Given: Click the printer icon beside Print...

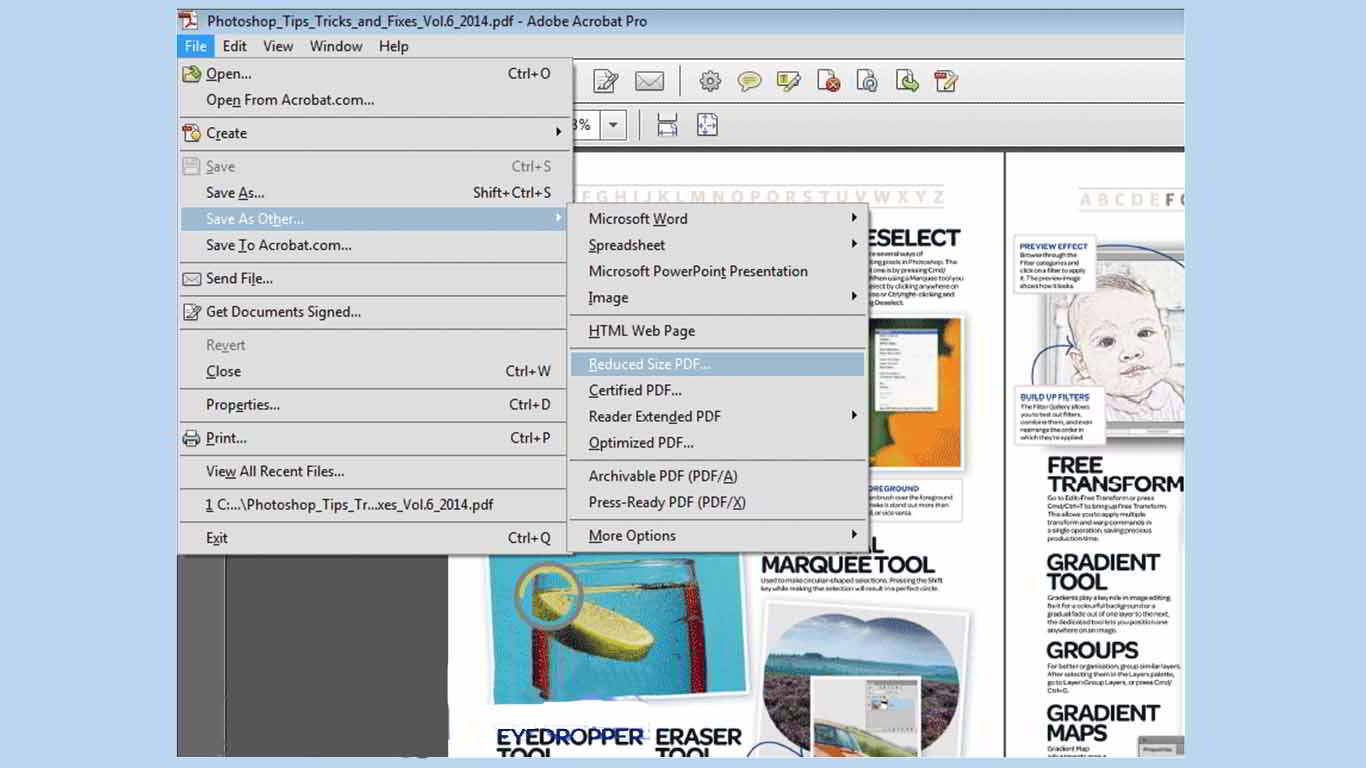Looking at the screenshot, I should click(x=191, y=438).
